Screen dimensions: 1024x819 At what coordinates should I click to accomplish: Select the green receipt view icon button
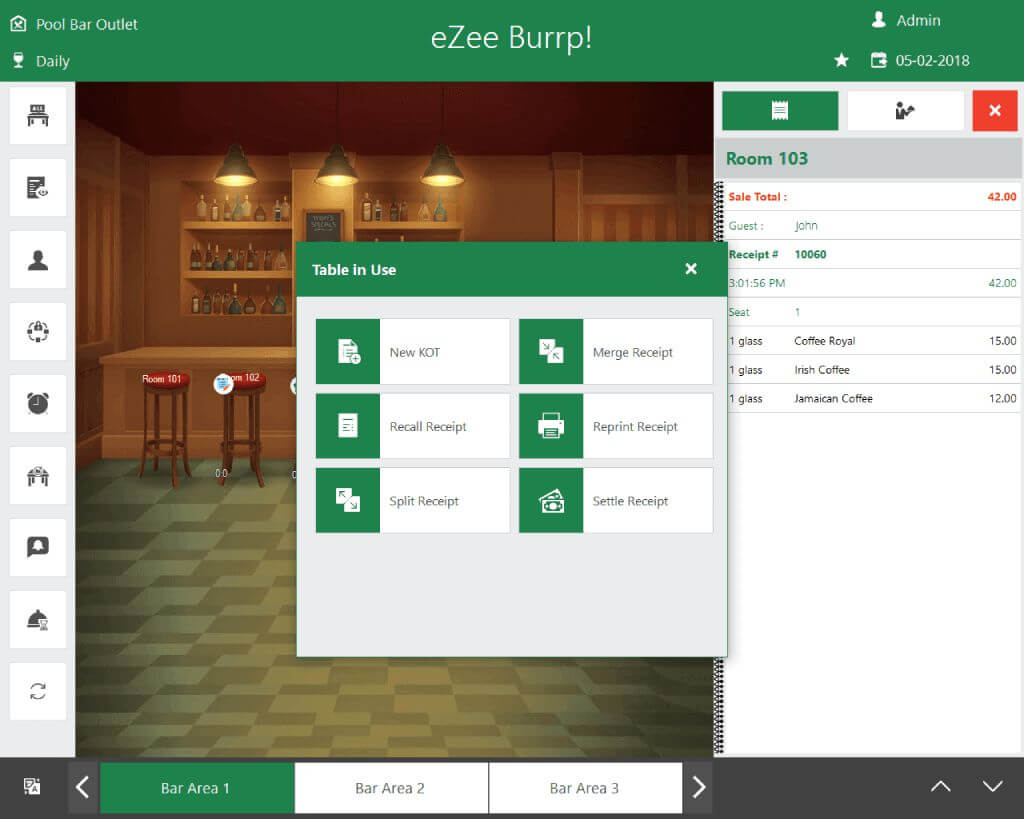780,111
